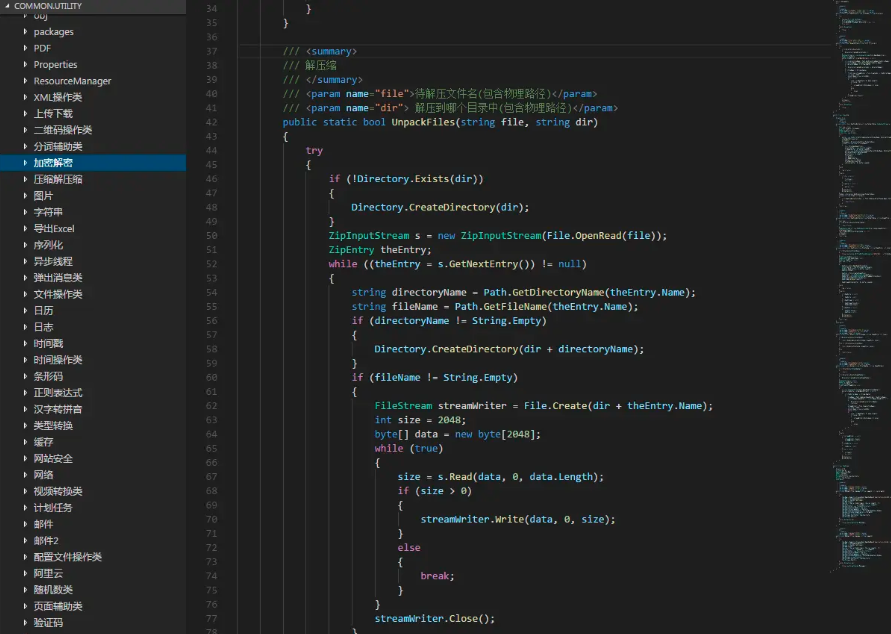Select the 验证码 folder
The width and height of the screenshot is (891, 634).
point(48,622)
